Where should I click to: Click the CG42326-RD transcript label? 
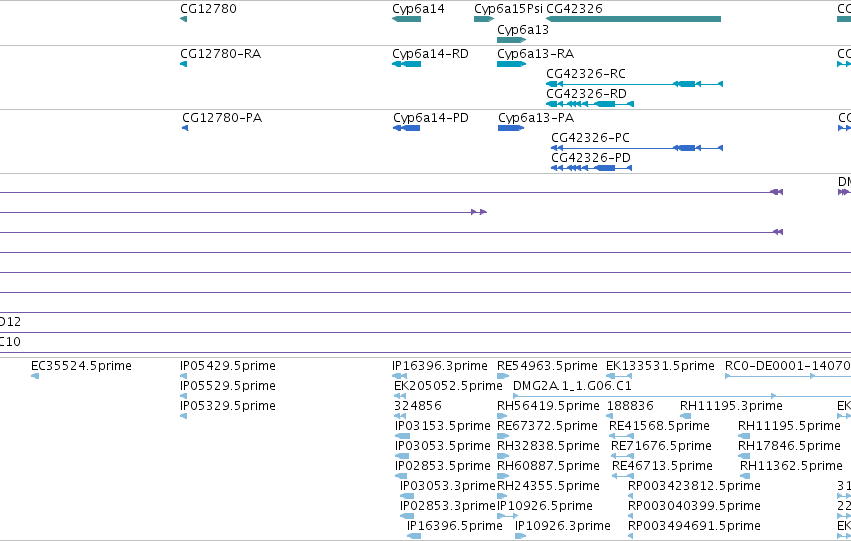[x=586, y=94]
